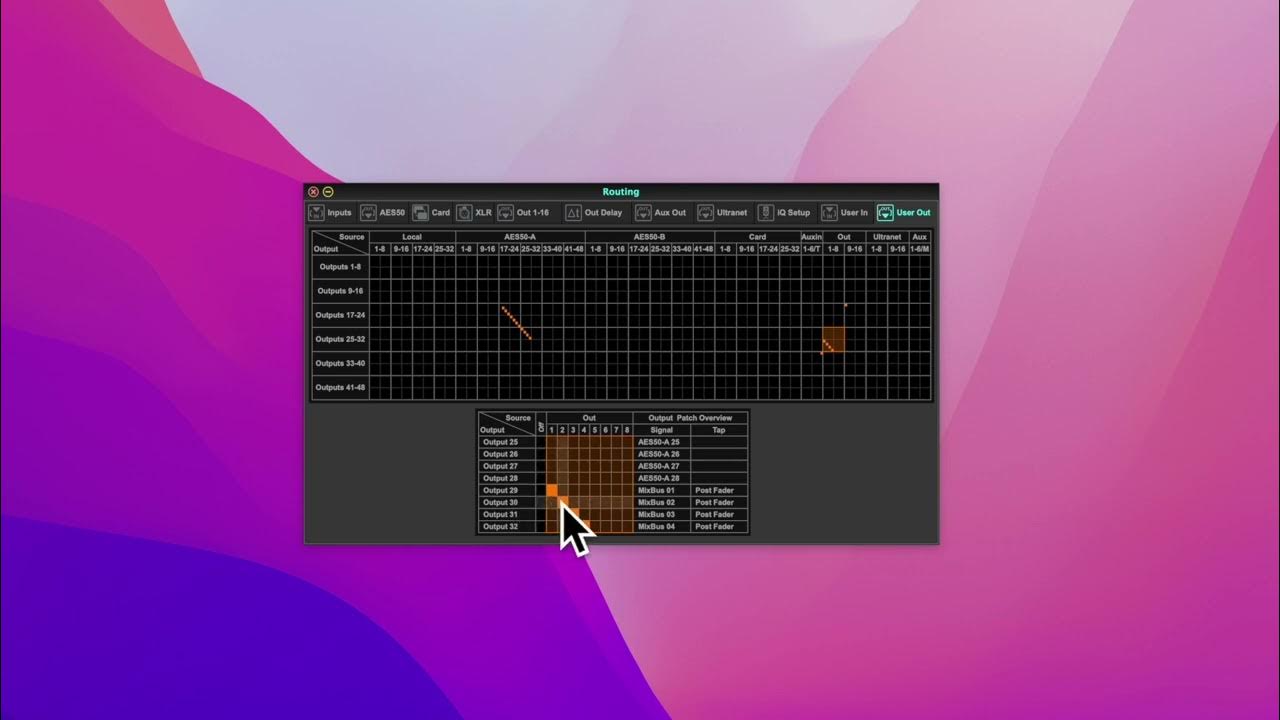Click the MixBus 01 signal cell
Viewport: 1280px width, 720px height.
coord(662,490)
